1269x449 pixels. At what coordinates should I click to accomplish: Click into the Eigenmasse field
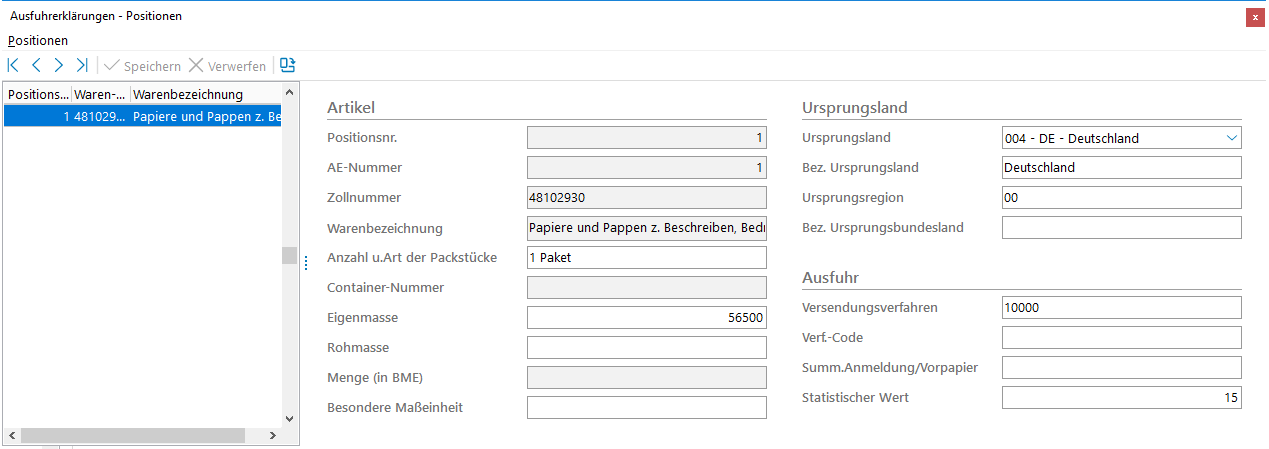(x=646, y=318)
